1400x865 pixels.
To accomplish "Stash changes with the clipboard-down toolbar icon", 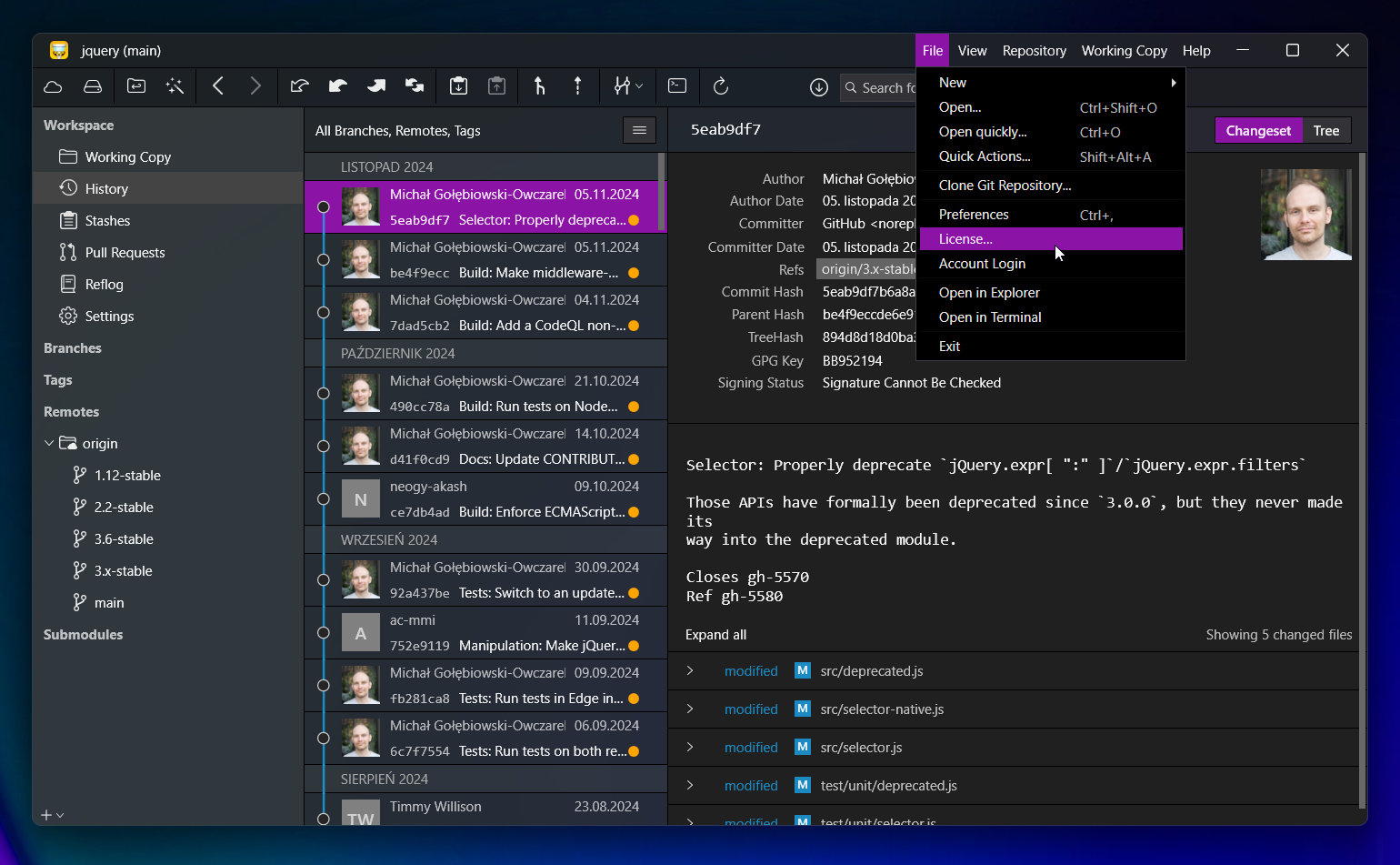I will (x=458, y=85).
